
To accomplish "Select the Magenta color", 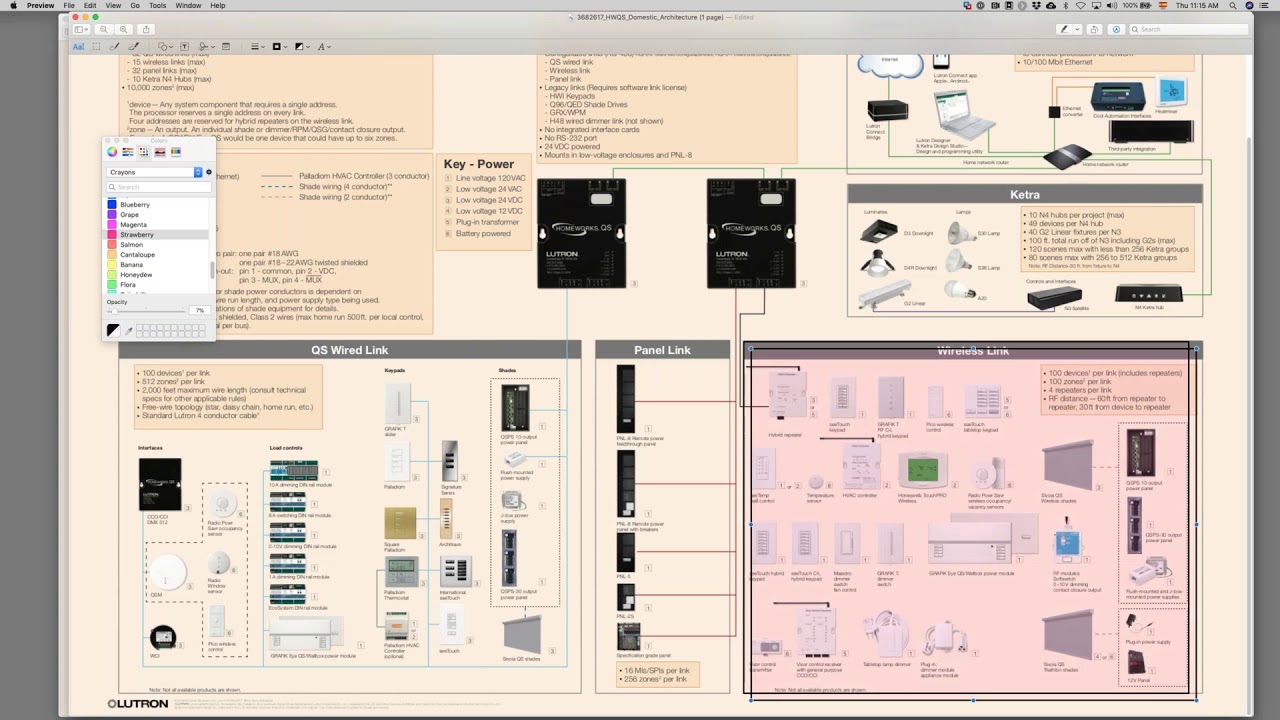I will 157,225.
